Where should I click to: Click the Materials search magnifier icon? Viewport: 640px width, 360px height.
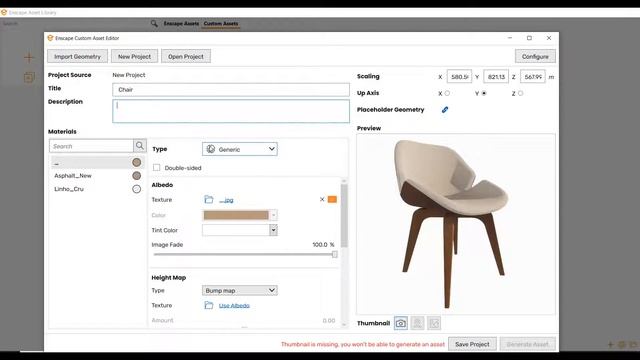(x=140, y=146)
